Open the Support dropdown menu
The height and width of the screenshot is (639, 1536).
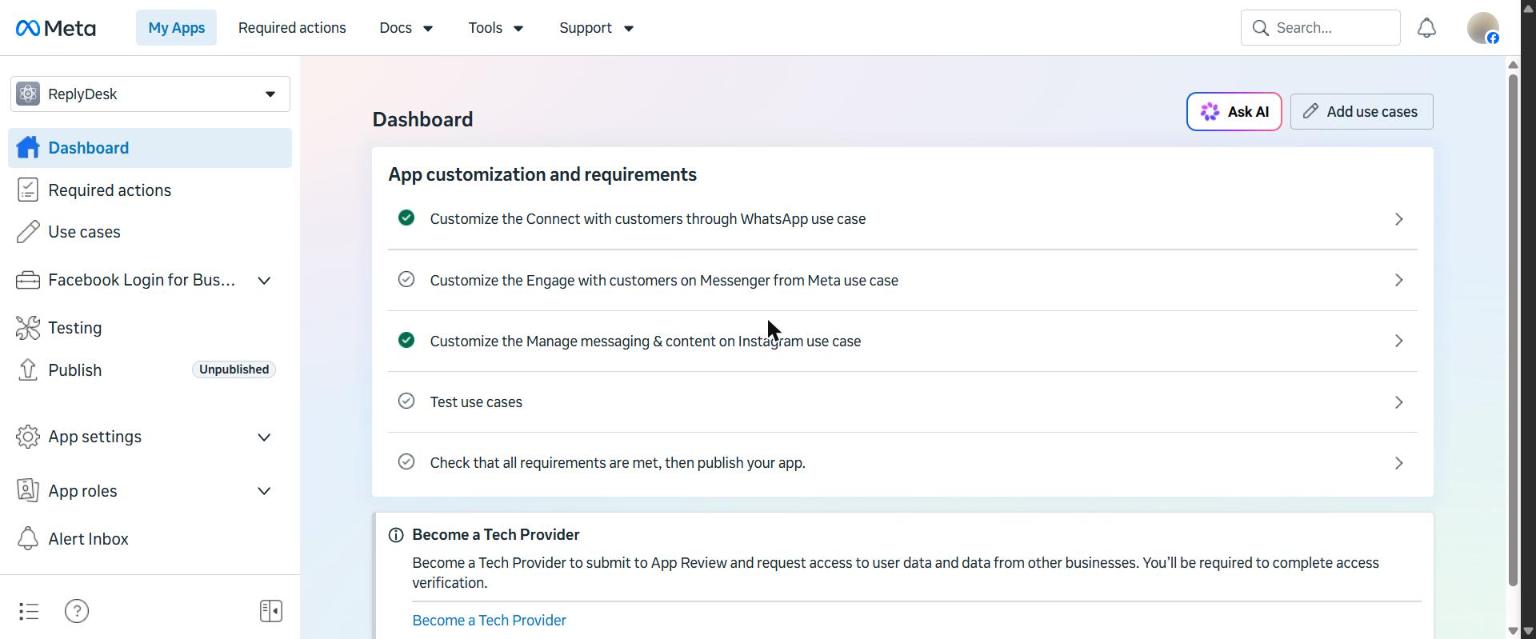click(x=596, y=28)
